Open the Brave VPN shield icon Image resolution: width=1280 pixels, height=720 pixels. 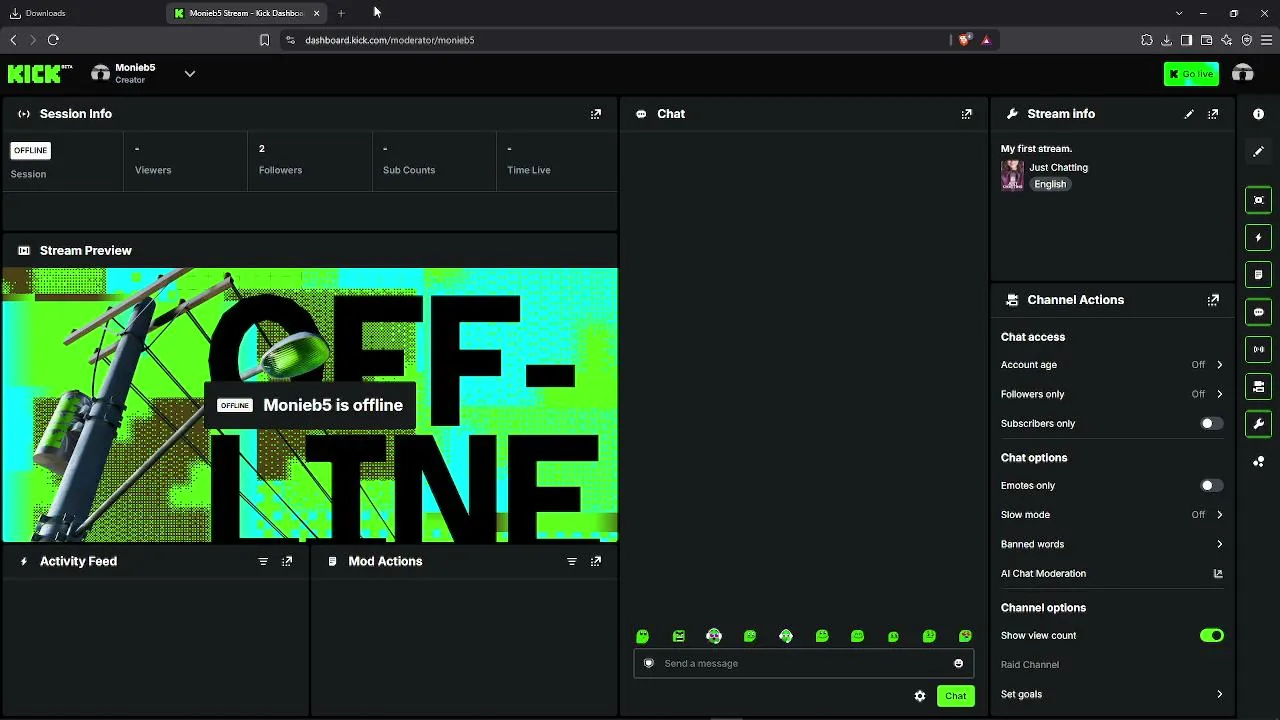pyautogui.click(x=1247, y=40)
